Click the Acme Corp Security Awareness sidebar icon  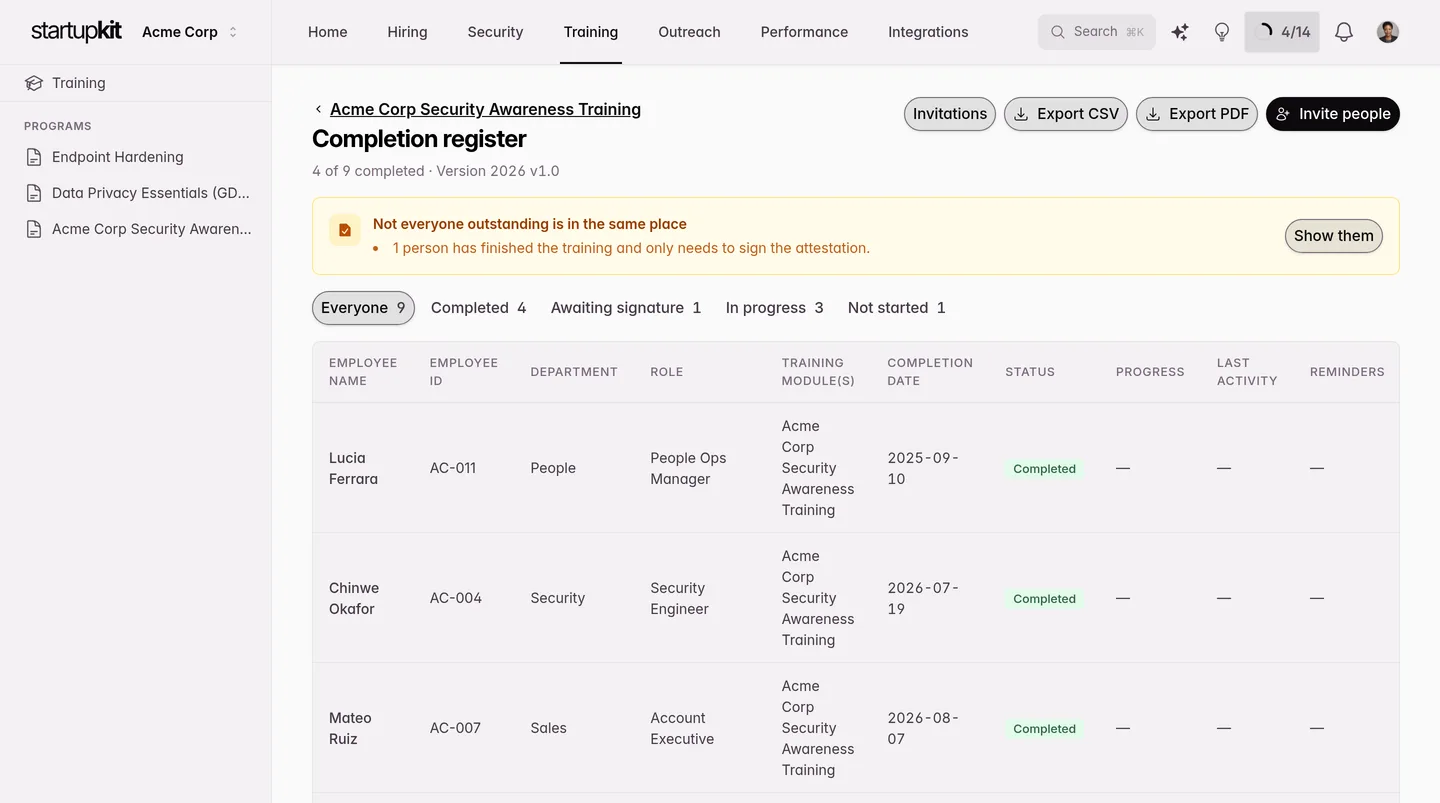(34, 229)
